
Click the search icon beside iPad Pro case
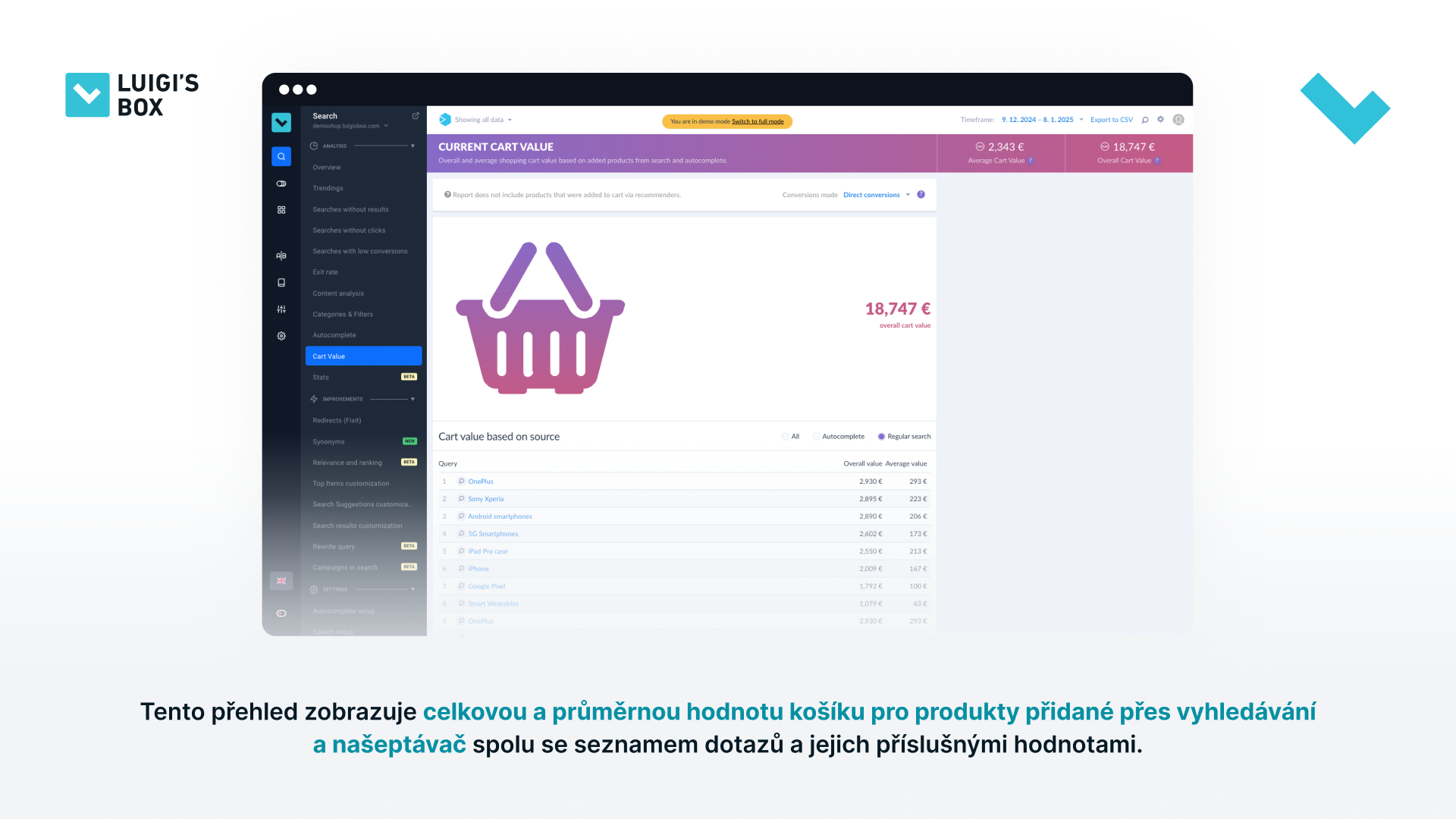pos(461,551)
